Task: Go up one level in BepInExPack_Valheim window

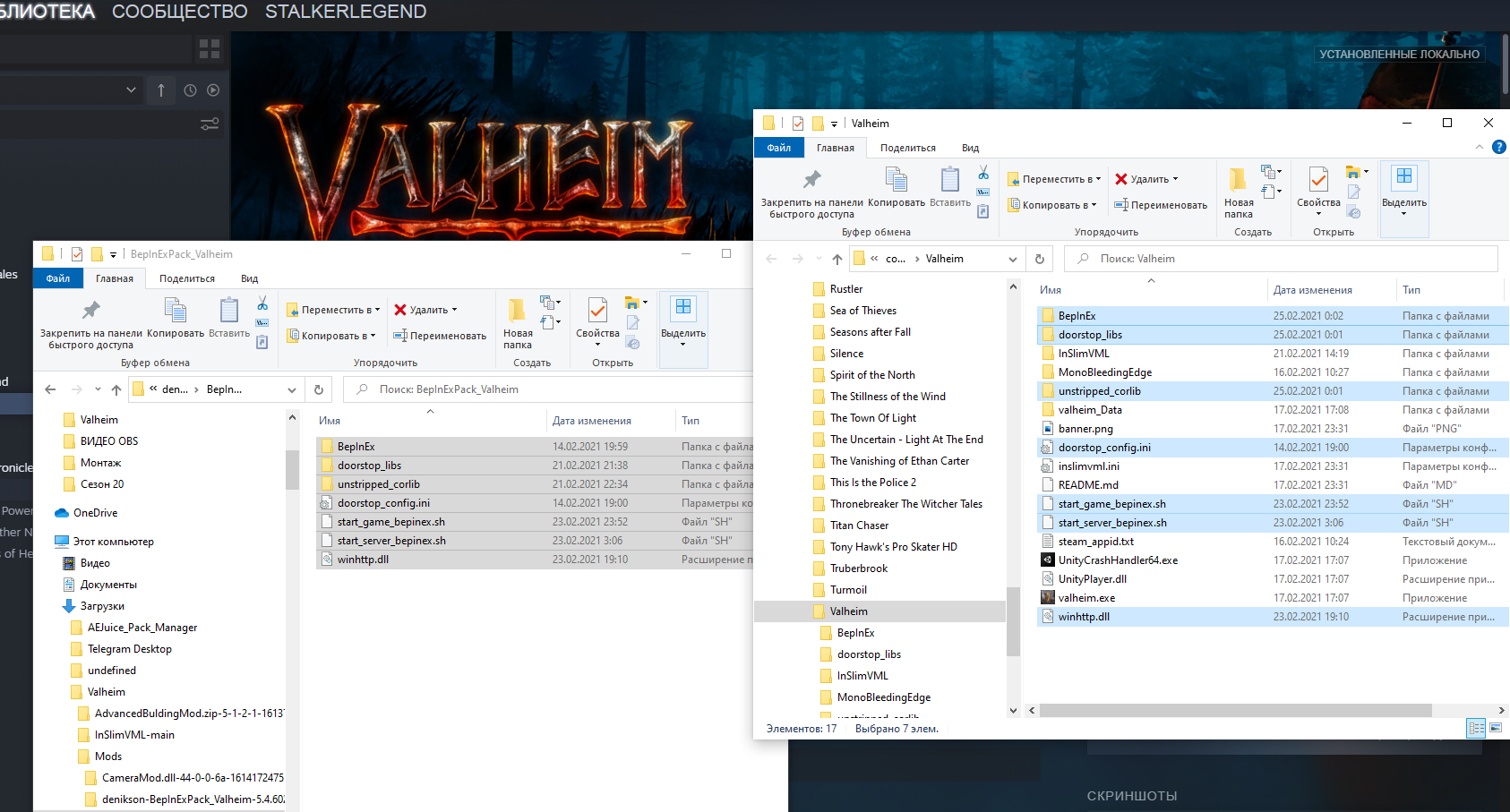Action: click(x=116, y=389)
